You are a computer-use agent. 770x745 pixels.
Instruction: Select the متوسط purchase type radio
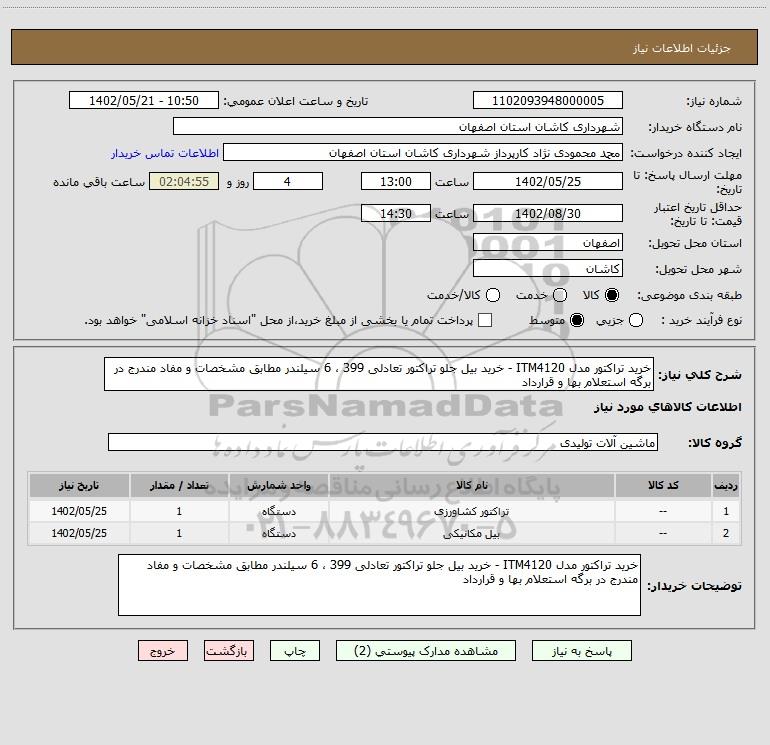pyautogui.click(x=577, y=320)
